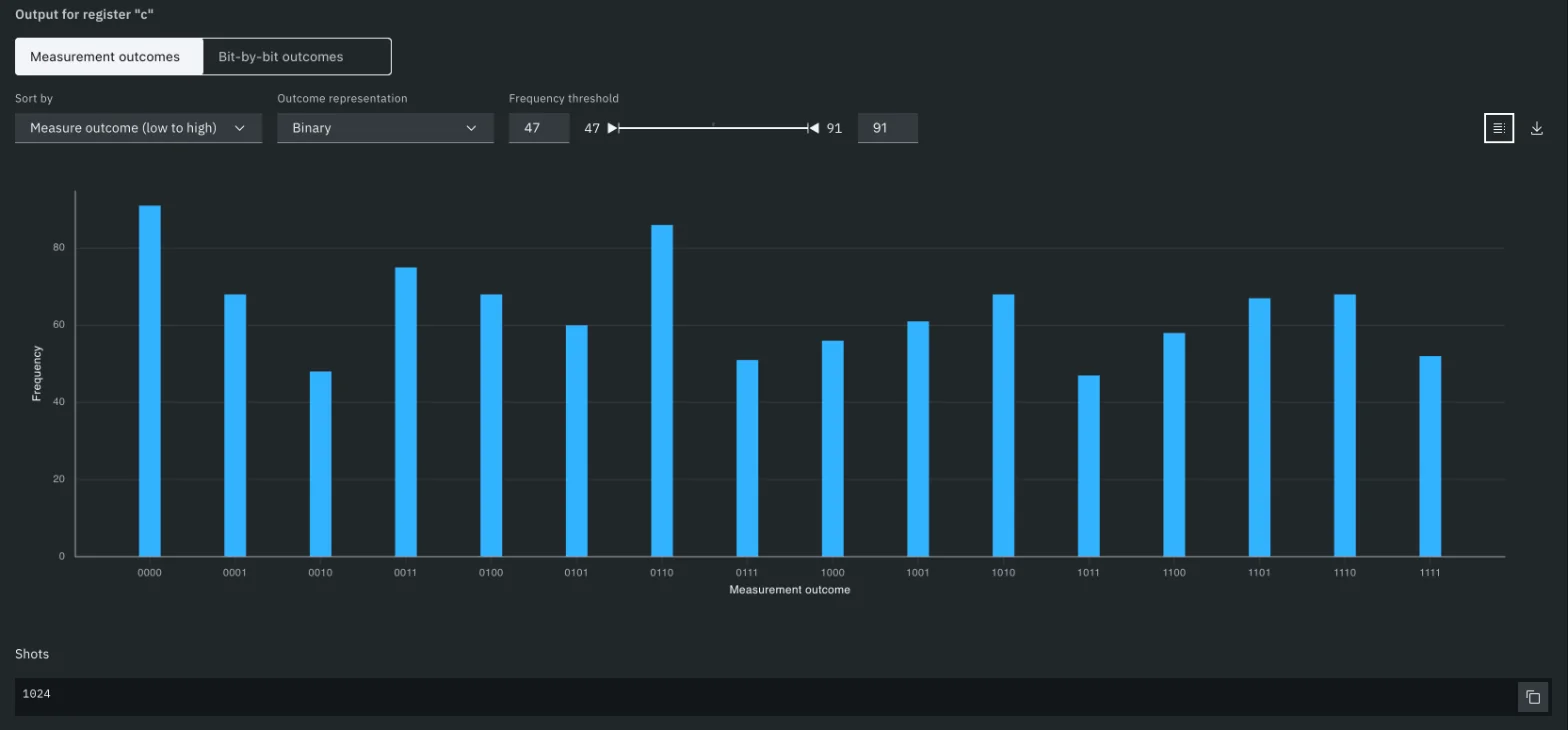Open the Outcome representation dropdown set to Binary
1568x730 pixels.
(385, 128)
